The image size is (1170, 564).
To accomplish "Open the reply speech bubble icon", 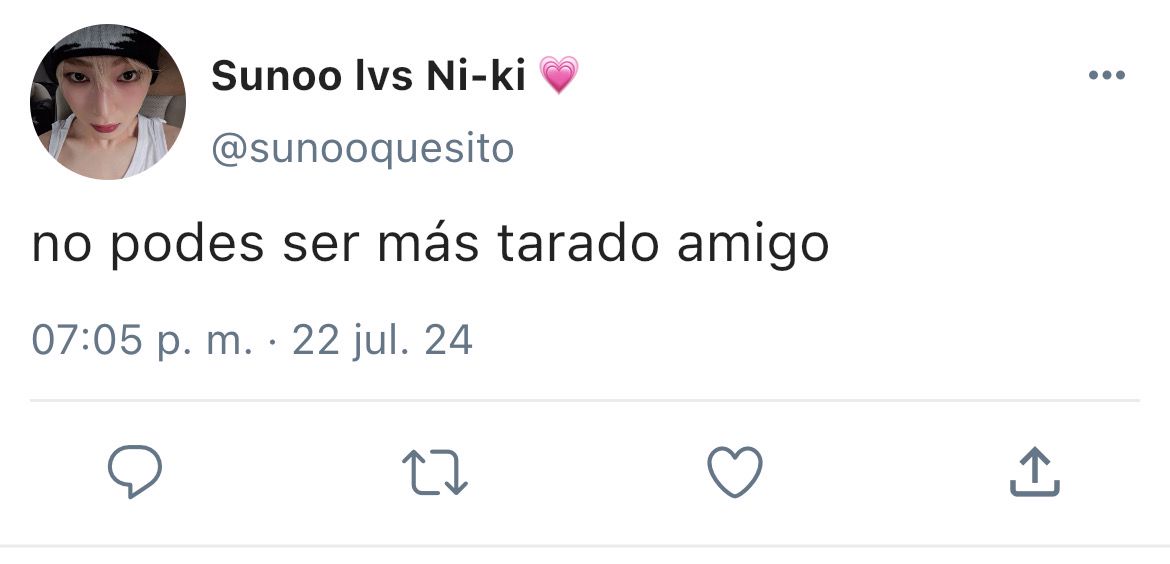I will click(134, 471).
